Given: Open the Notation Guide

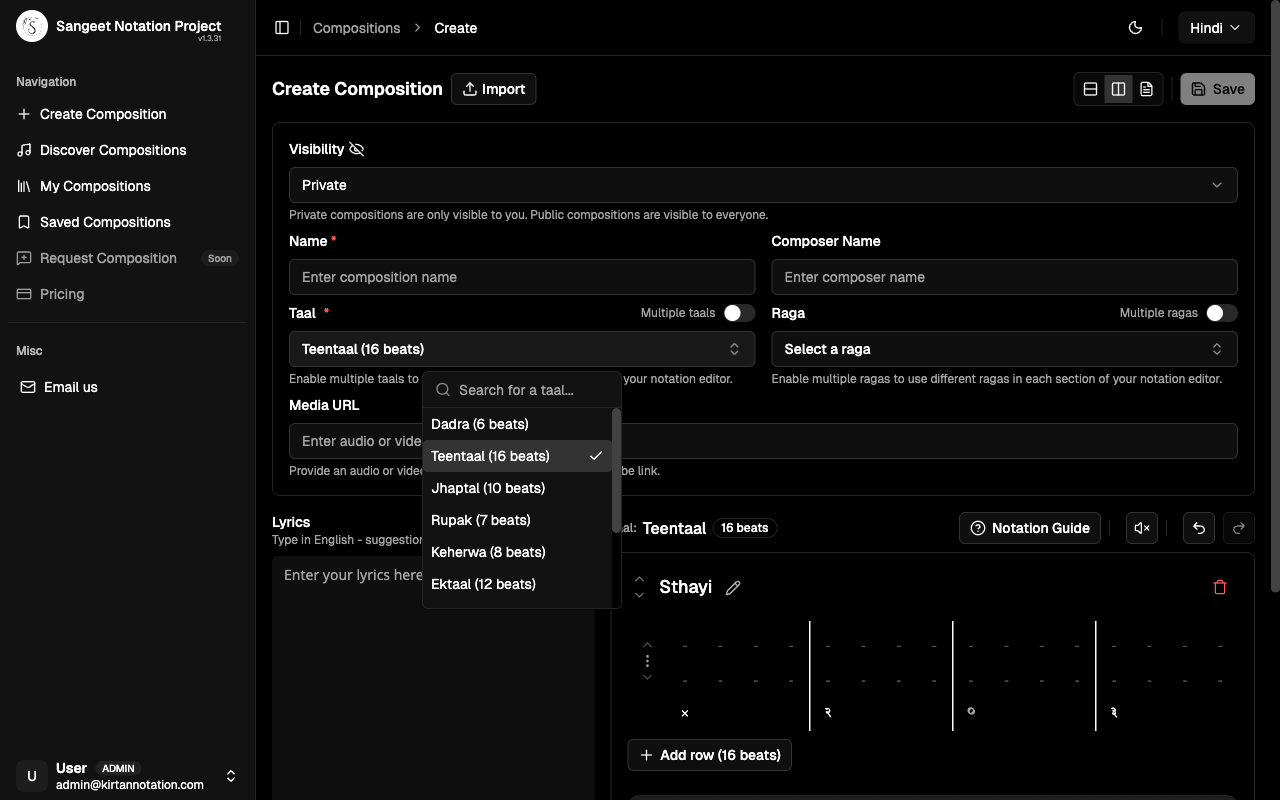Looking at the screenshot, I should click(1029, 527).
